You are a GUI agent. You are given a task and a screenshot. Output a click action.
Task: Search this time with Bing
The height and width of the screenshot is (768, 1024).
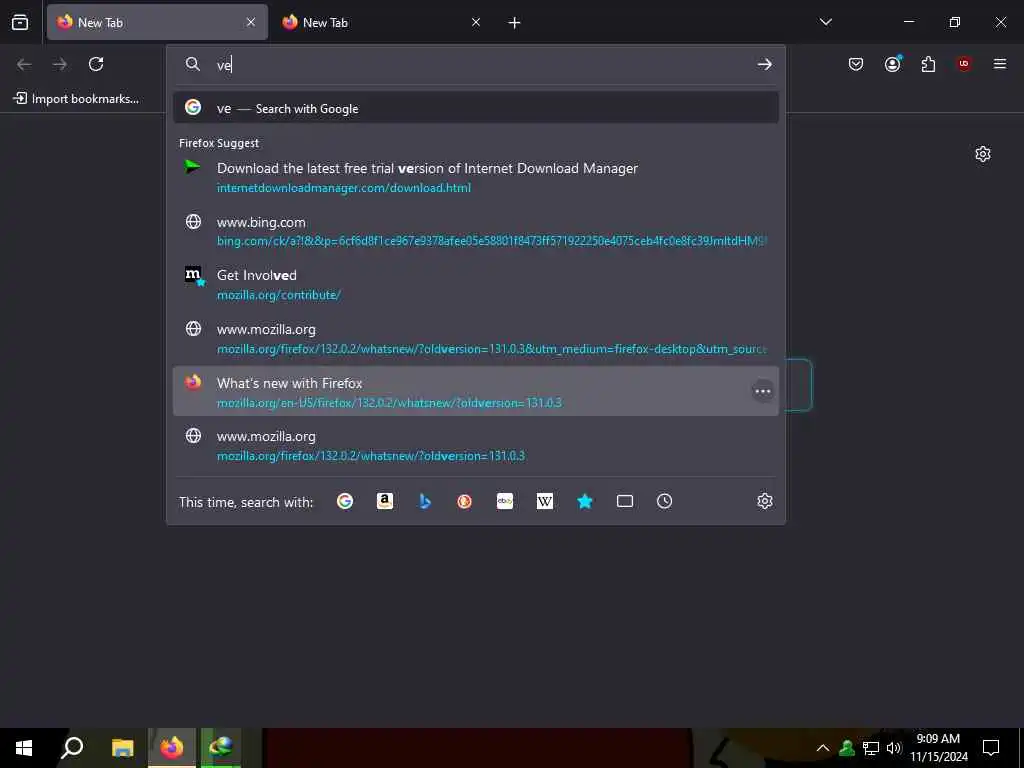tap(425, 501)
